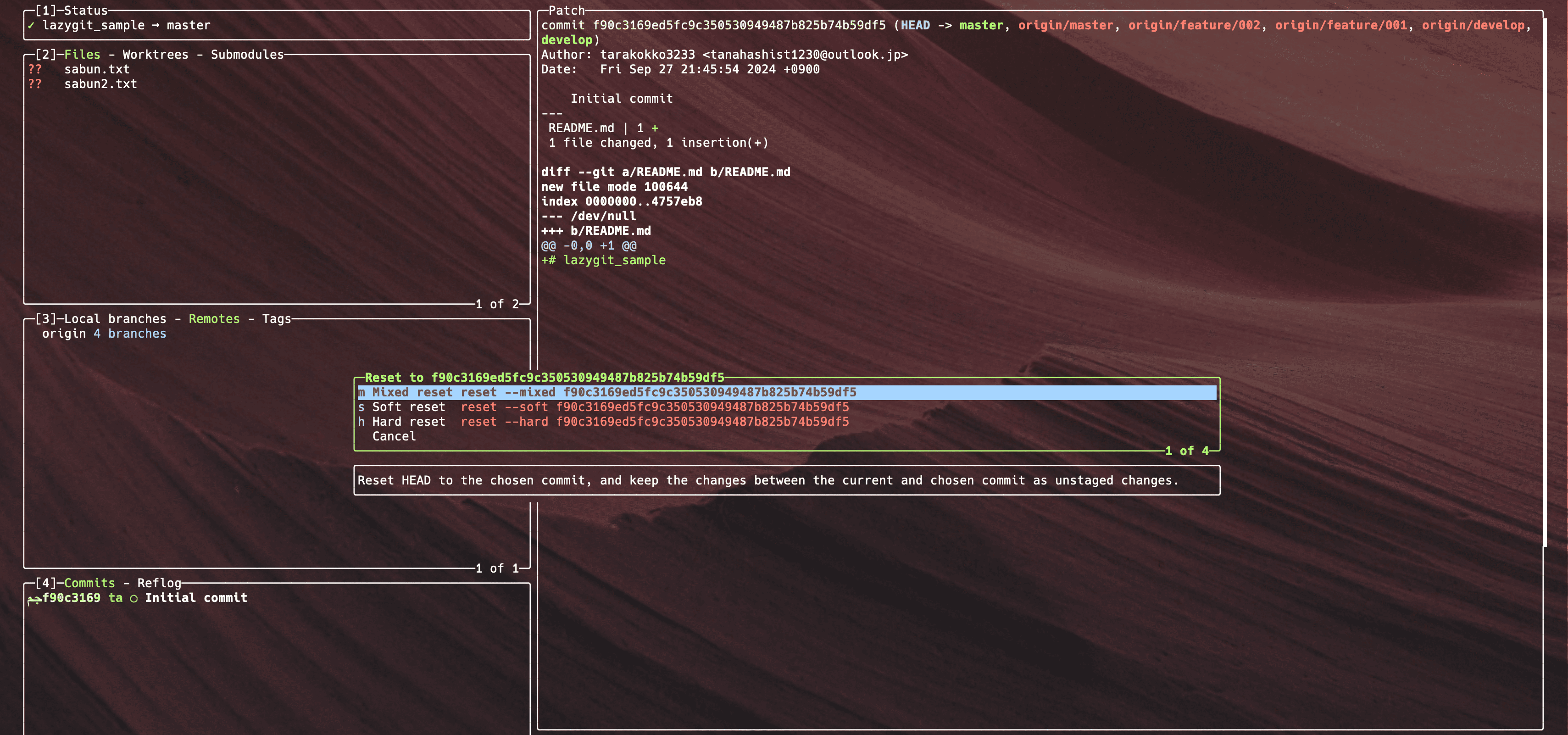Open the Reflog tab in Commits panel
The height and width of the screenshot is (735, 1568).
160,583
